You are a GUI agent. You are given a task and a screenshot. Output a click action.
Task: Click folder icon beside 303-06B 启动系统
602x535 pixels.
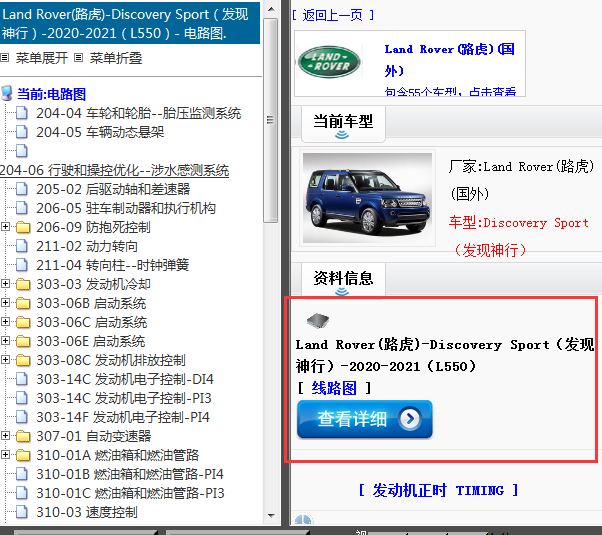tap(23, 303)
